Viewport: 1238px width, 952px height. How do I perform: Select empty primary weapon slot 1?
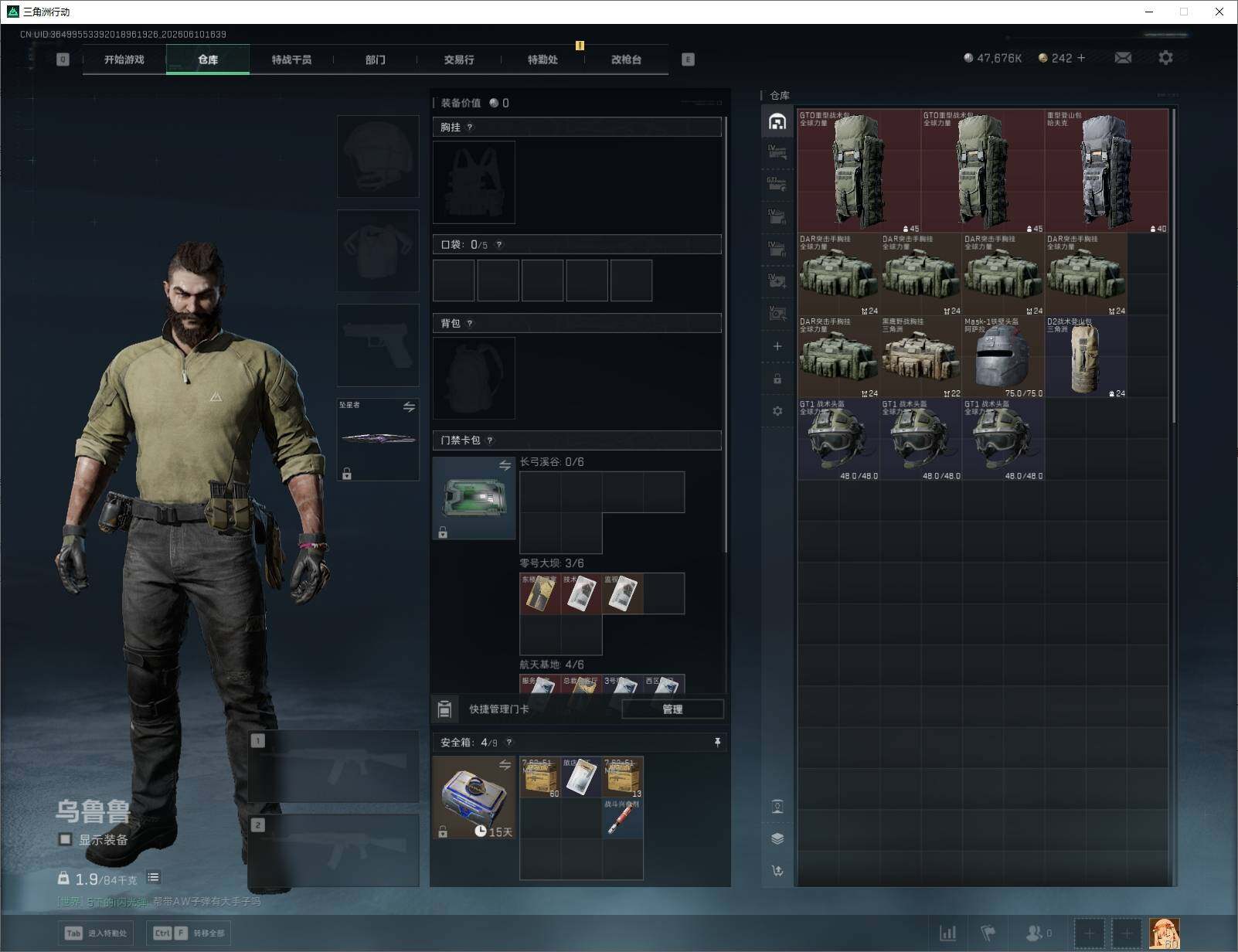pos(334,767)
